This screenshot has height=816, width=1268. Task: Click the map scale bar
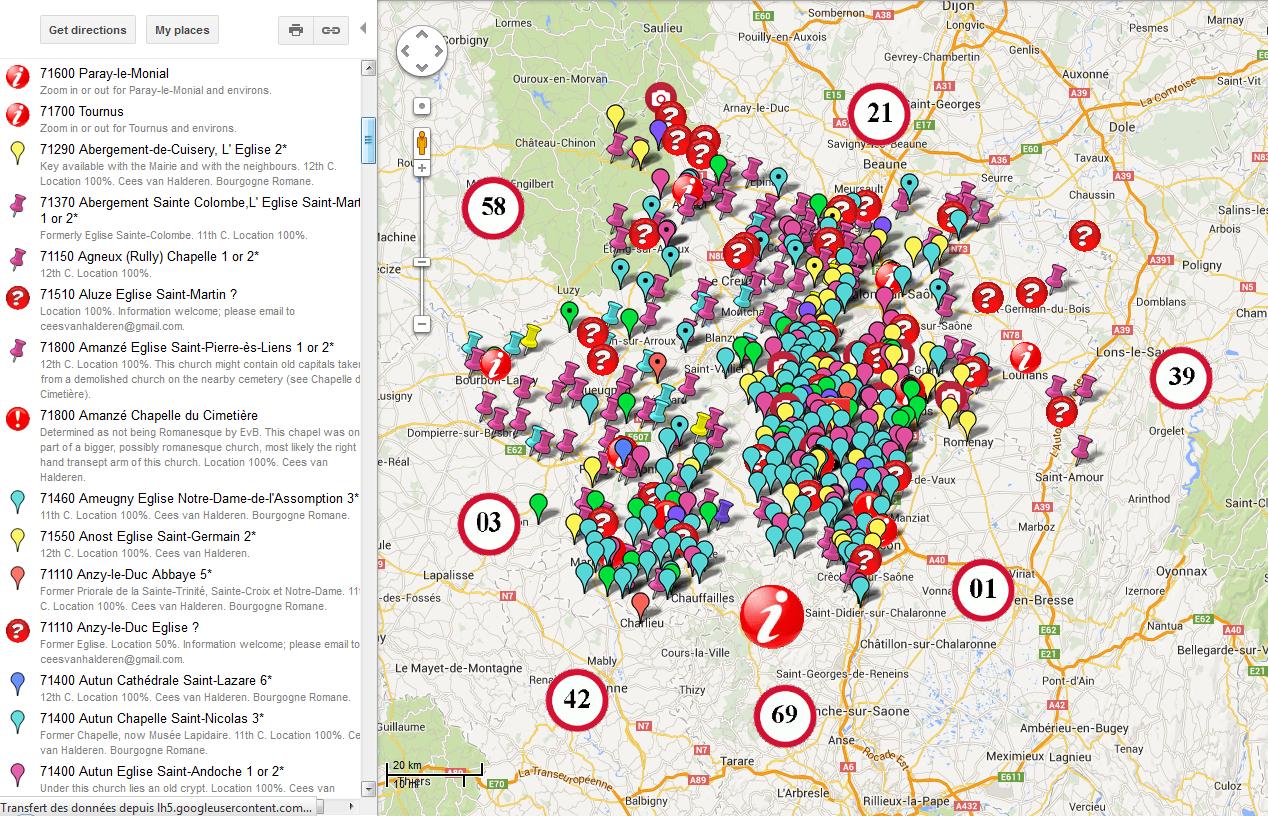click(434, 773)
